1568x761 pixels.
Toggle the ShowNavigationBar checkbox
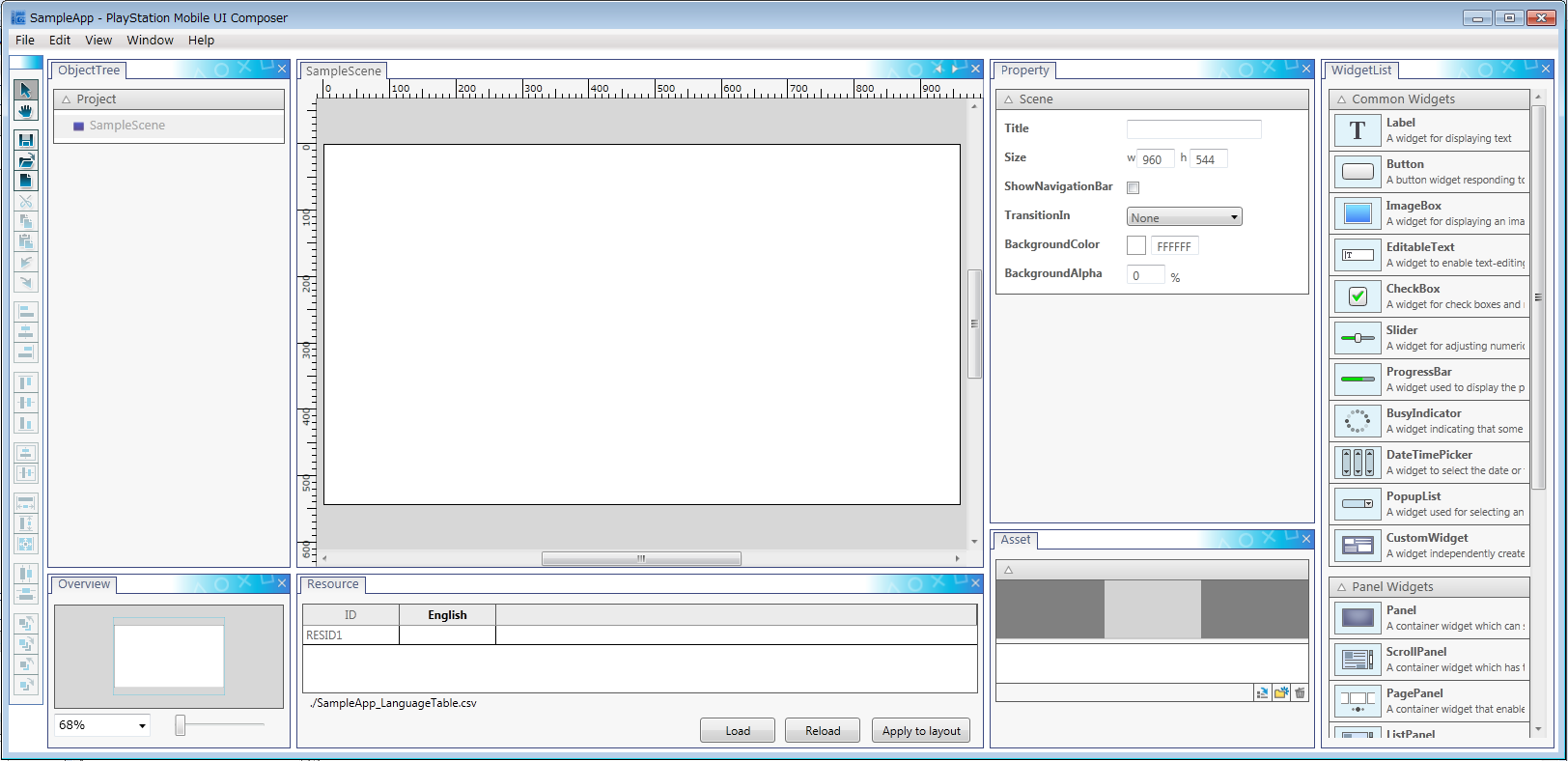[1134, 187]
